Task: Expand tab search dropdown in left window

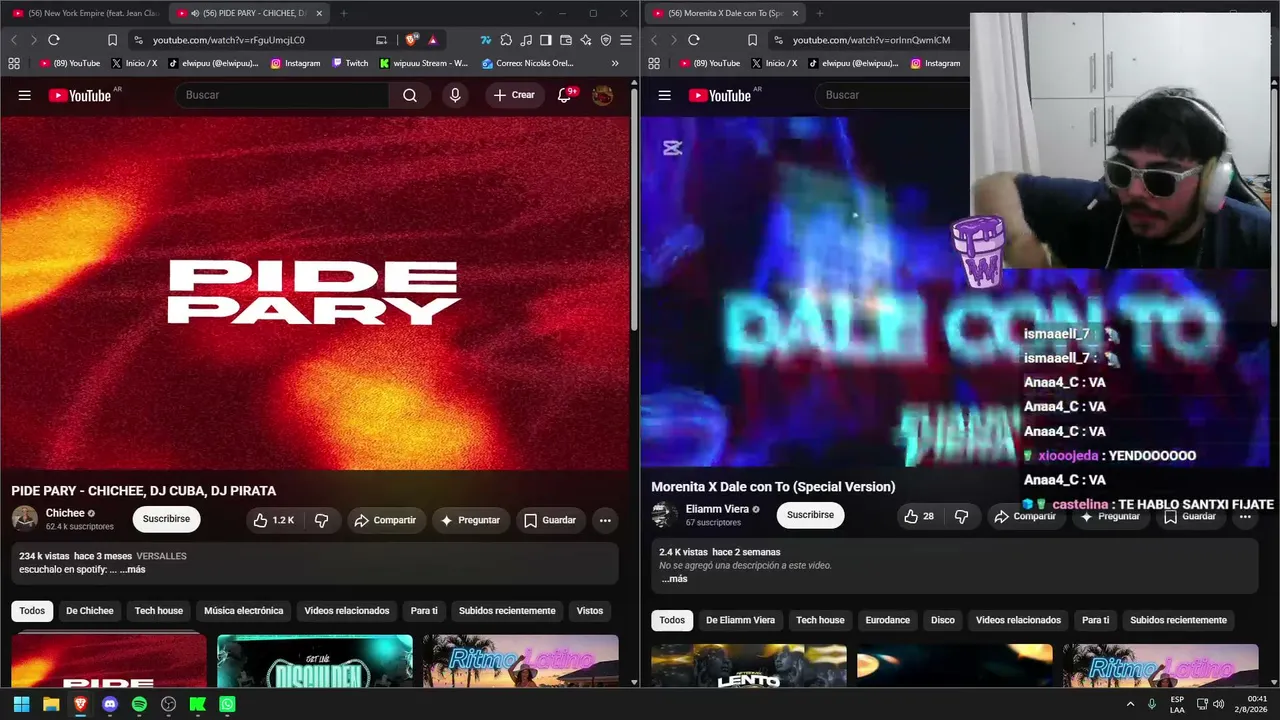Action: click(538, 13)
